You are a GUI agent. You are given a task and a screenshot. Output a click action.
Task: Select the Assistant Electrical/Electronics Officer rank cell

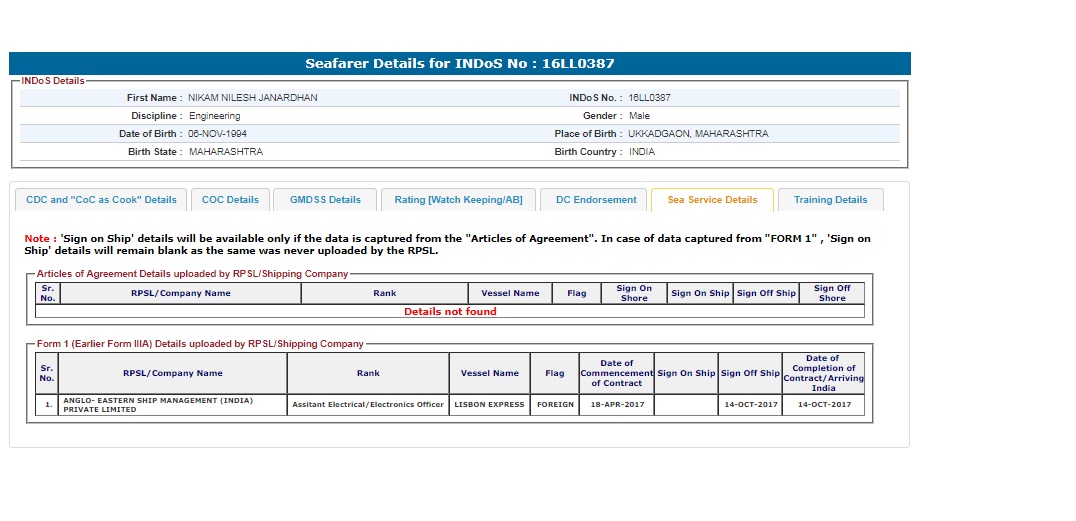point(367,405)
